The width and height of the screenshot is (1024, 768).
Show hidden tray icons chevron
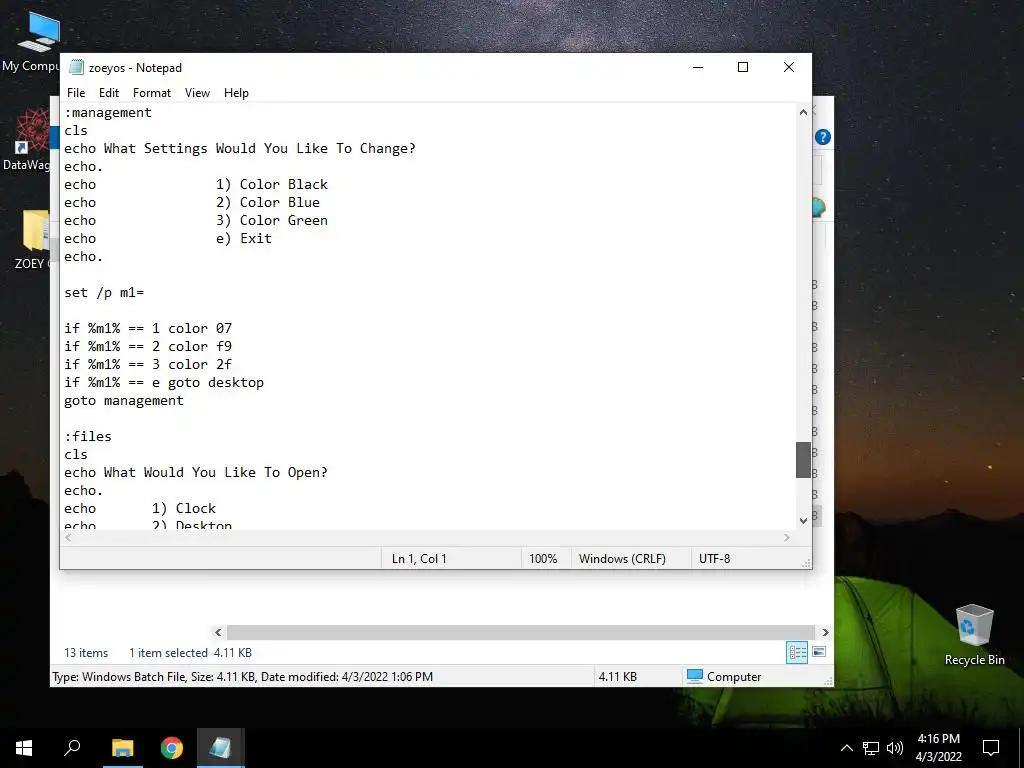846,748
